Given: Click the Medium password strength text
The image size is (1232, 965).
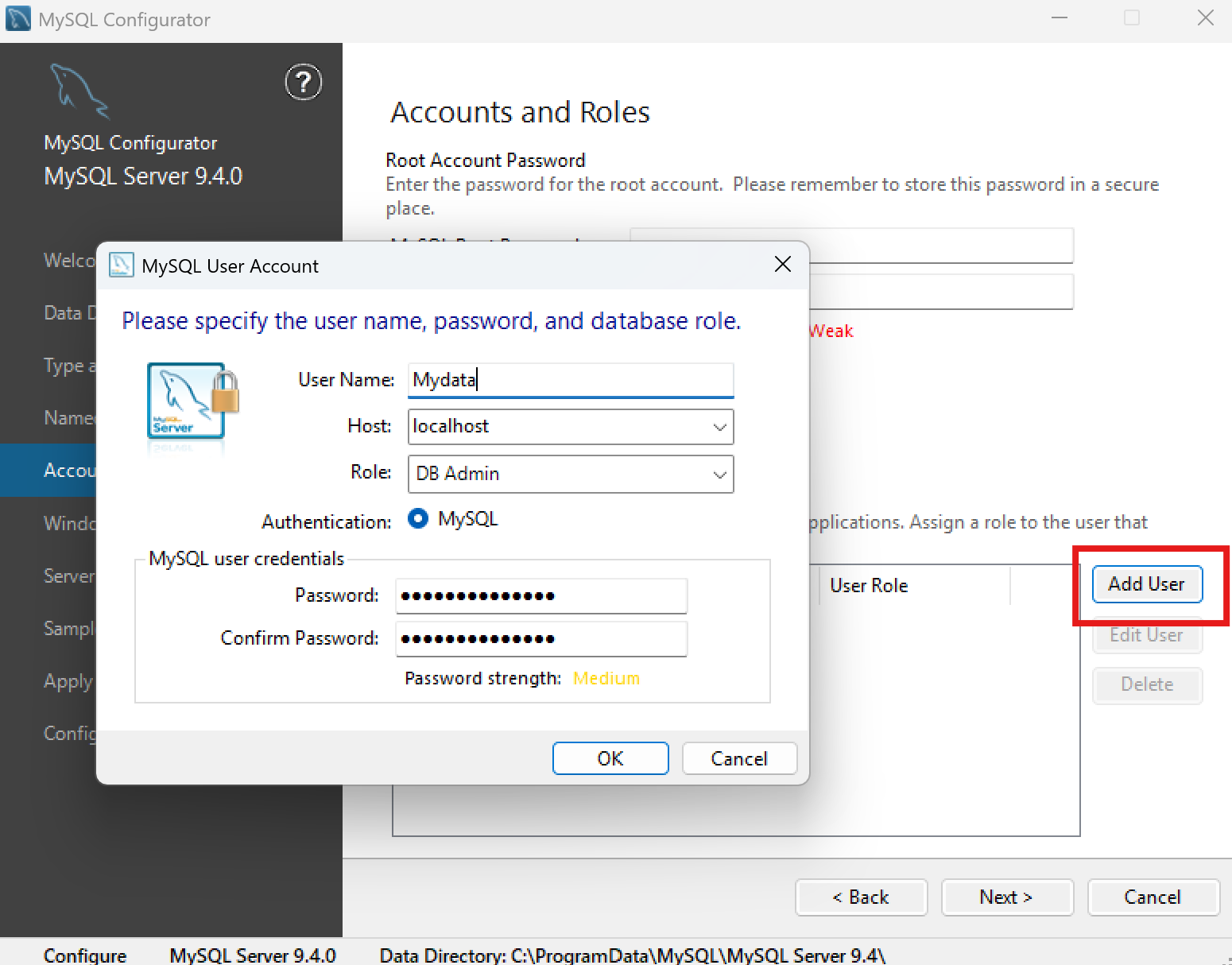Looking at the screenshot, I should point(606,679).
